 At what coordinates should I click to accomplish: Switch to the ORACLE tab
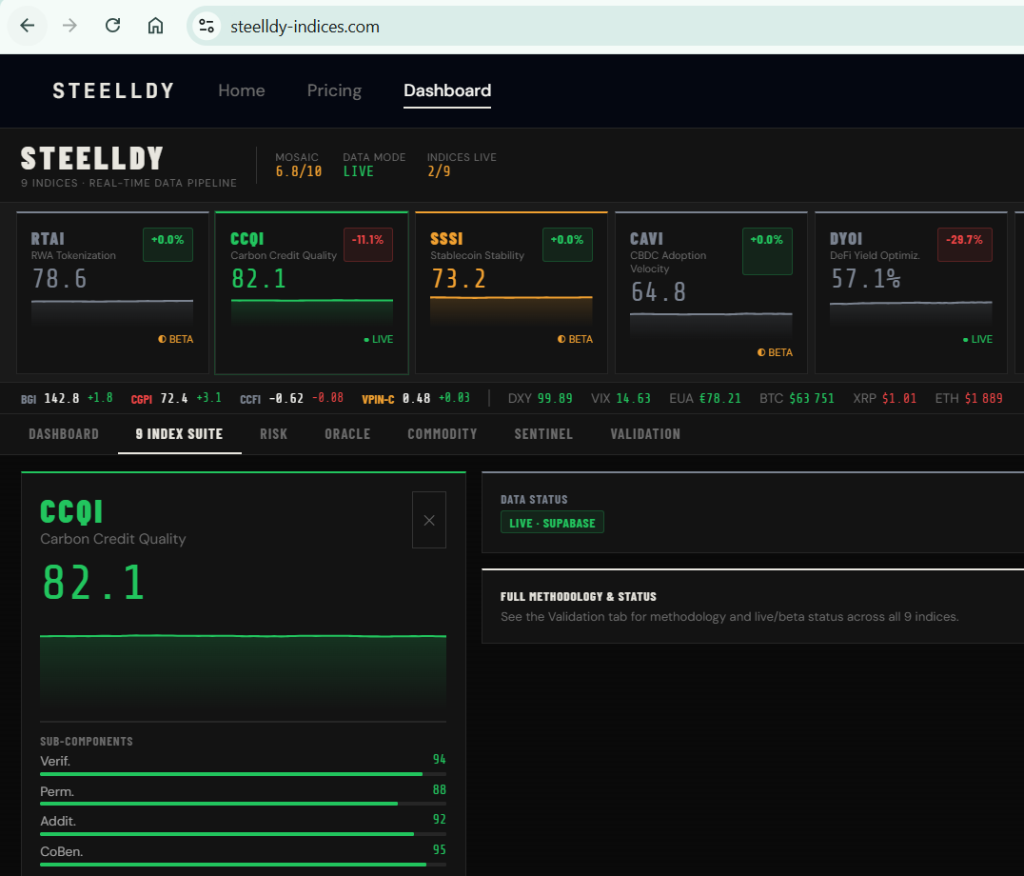tap(347, 434)
